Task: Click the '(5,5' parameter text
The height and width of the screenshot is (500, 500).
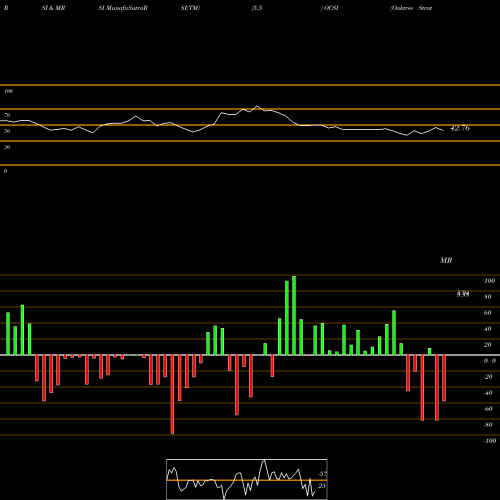Action: [257, 8]
